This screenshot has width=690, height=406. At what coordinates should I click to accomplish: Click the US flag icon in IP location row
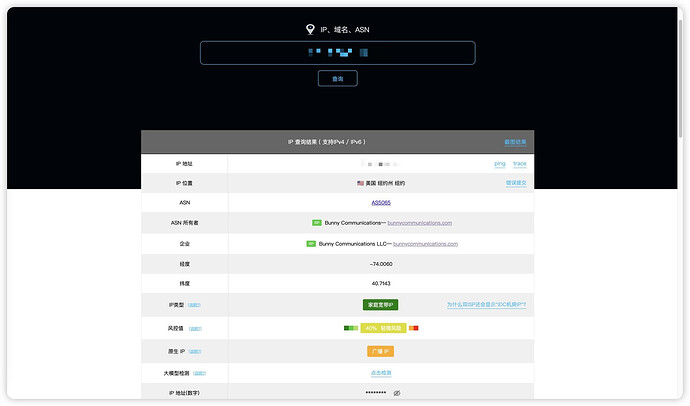[x=360, y=183]
